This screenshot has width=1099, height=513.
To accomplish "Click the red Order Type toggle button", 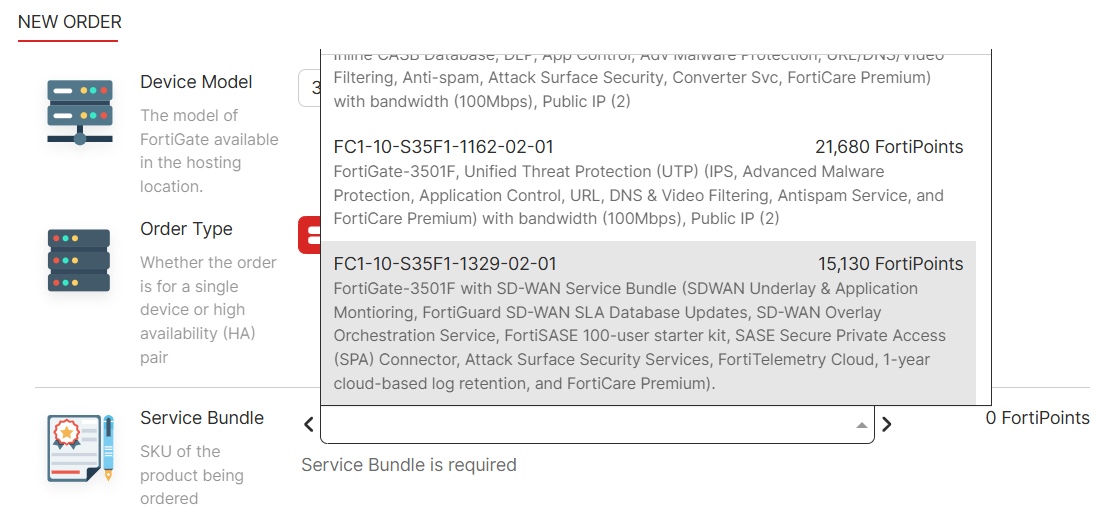I will click(x=309, y=235).
